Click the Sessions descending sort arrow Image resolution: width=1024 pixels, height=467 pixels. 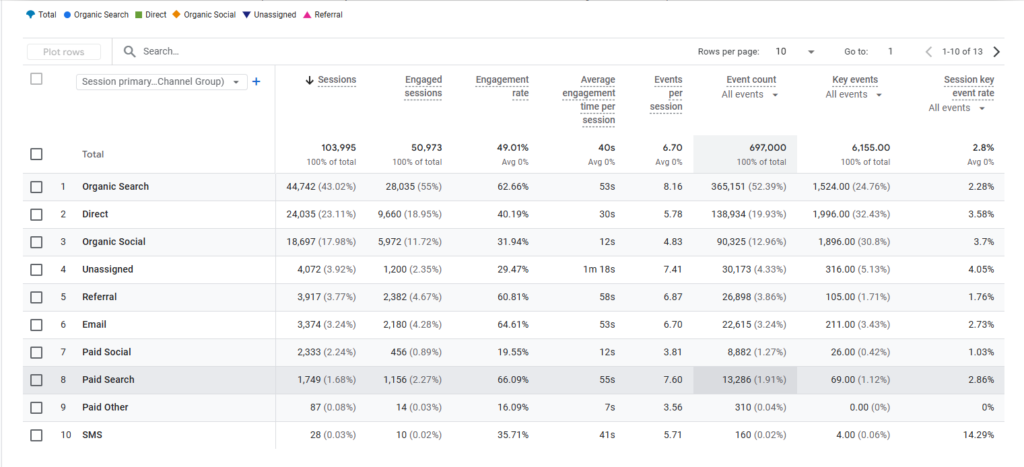(310, 80)
